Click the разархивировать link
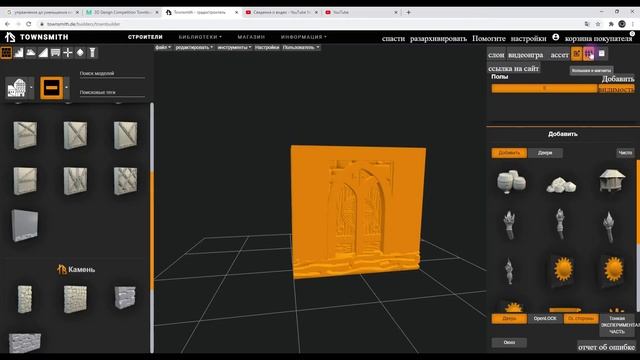640x360 pixels. (438, 39)
